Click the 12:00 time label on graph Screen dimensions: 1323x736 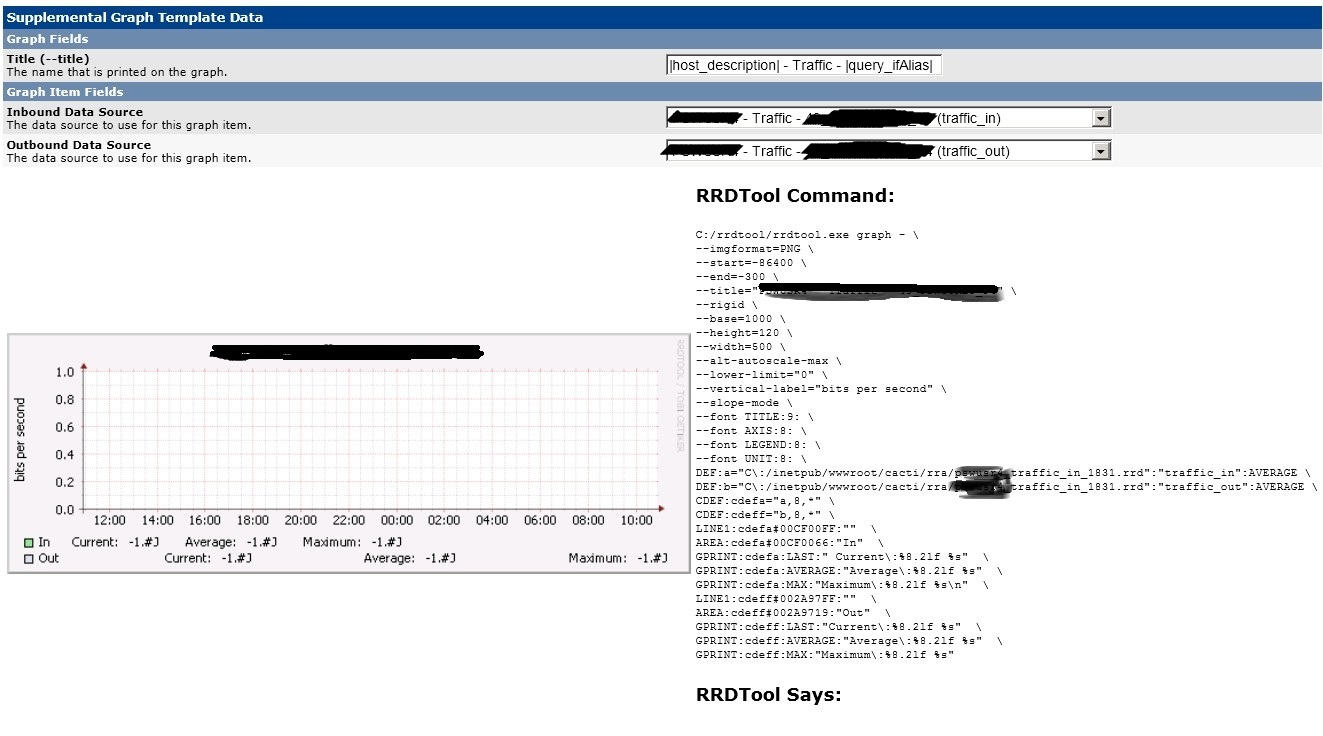(x=109, y=521)
